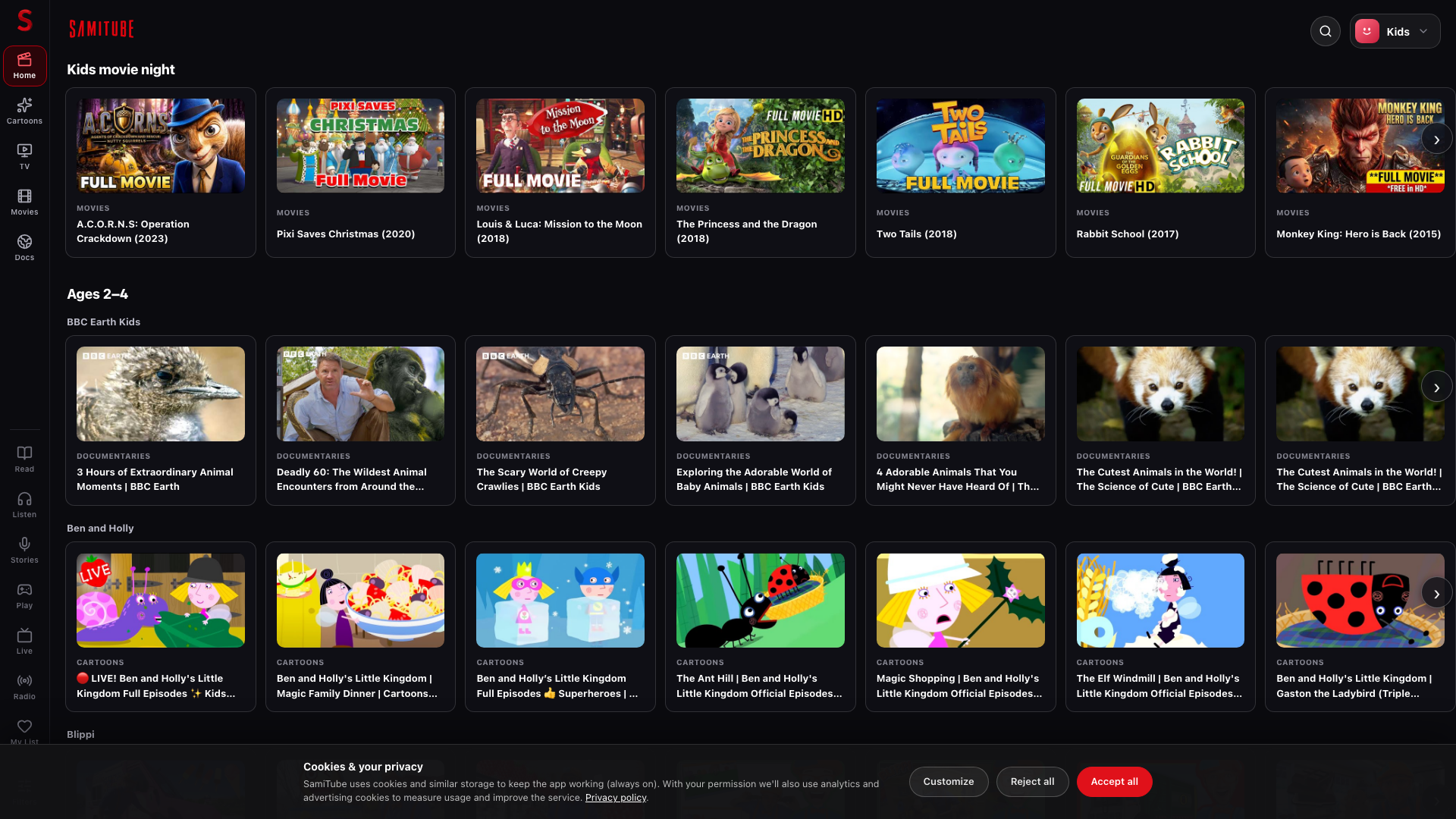Open the TV sidebar section
Image resolution: width=1456 pixels, height=819 pixels.
24,157
